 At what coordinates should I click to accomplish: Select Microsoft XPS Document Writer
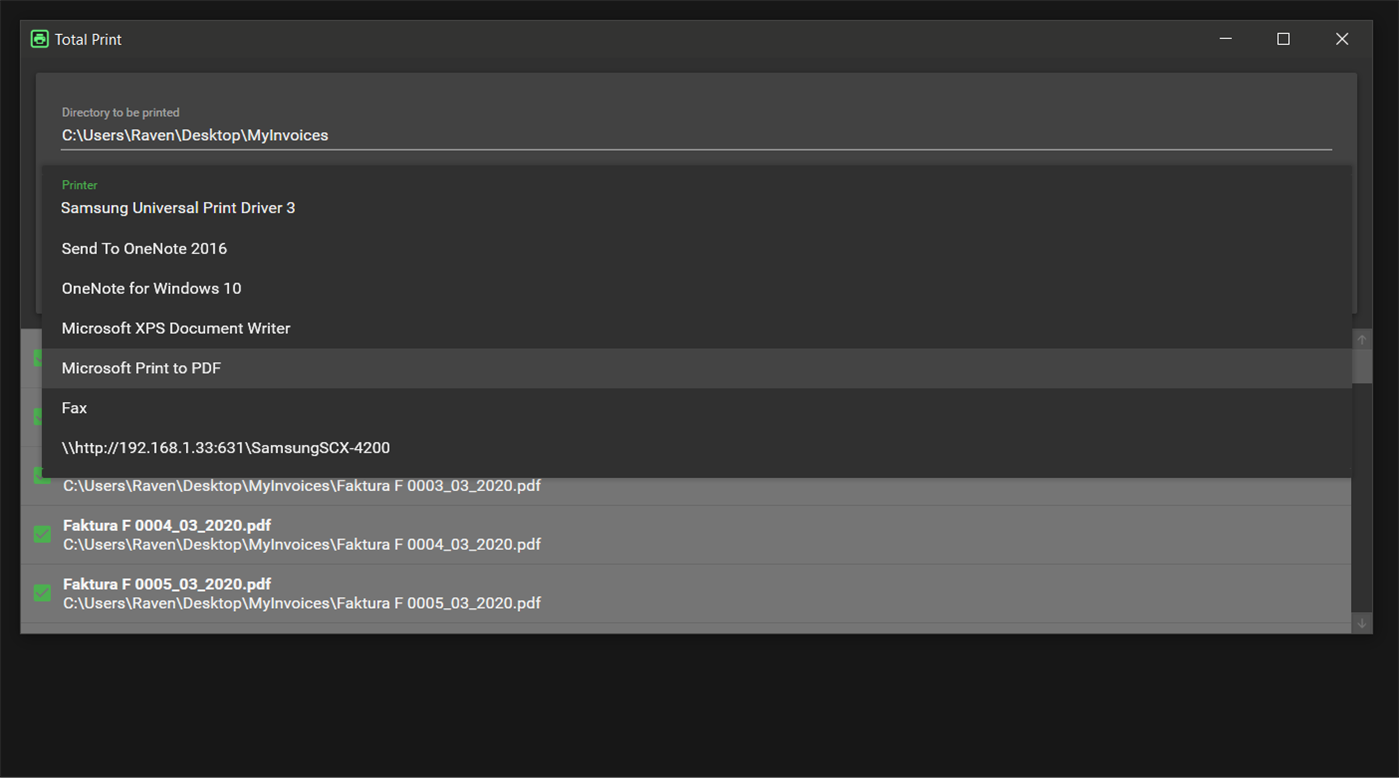(176, 328)
